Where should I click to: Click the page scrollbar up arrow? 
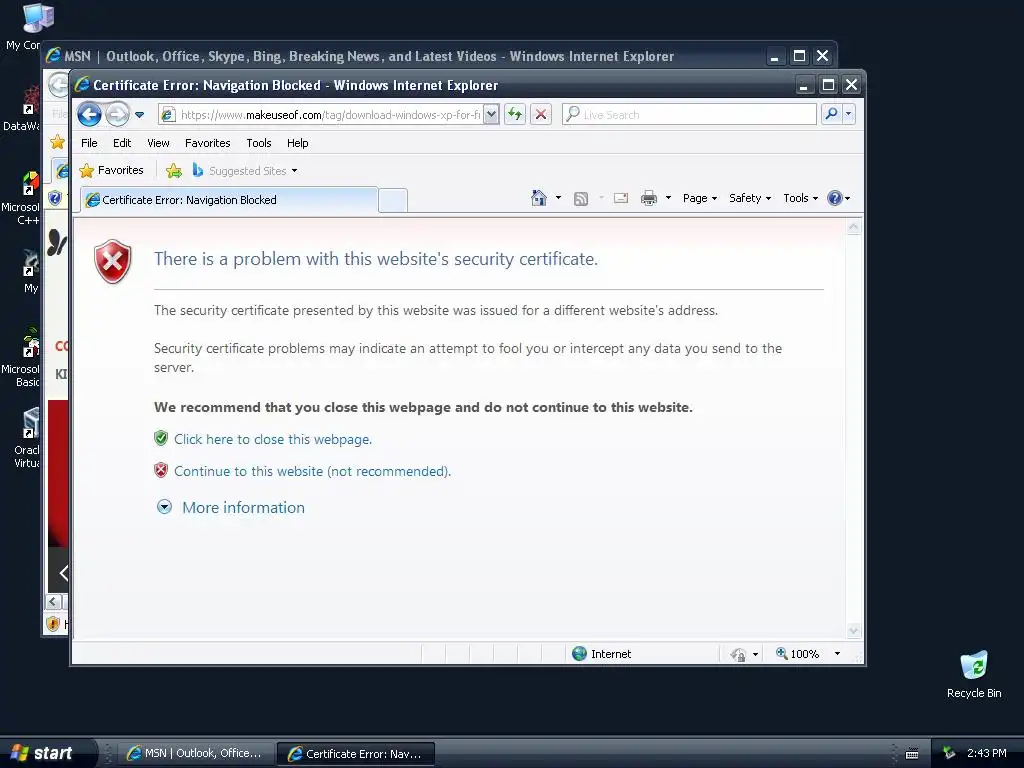click(x=854, y=228)
